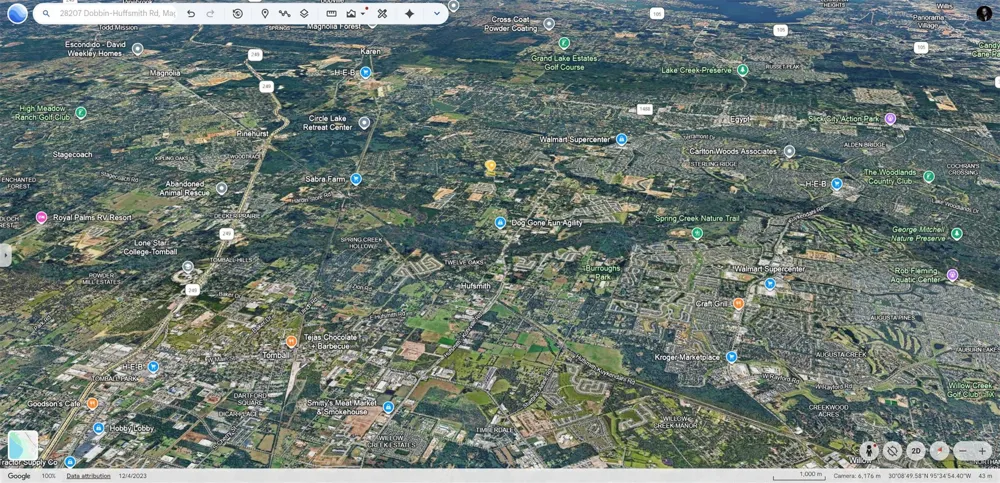
Task: Click the Lake Creek Preserve park marker
Action: click(742, 70)
